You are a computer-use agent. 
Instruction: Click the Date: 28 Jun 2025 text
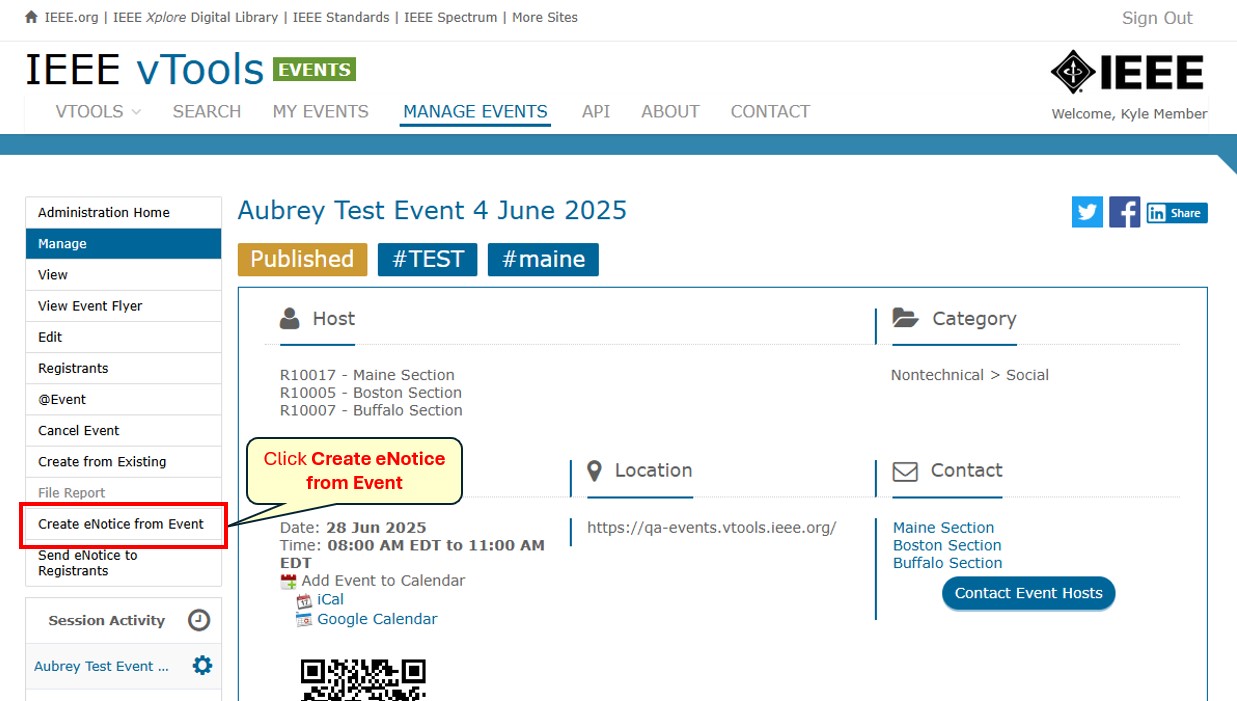click(x=353, y=528)
